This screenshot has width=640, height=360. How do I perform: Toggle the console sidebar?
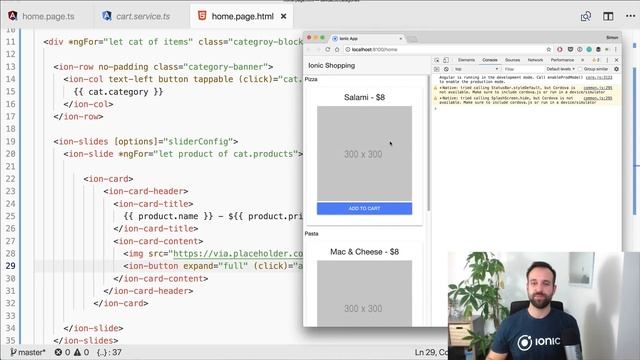point(437,69)
